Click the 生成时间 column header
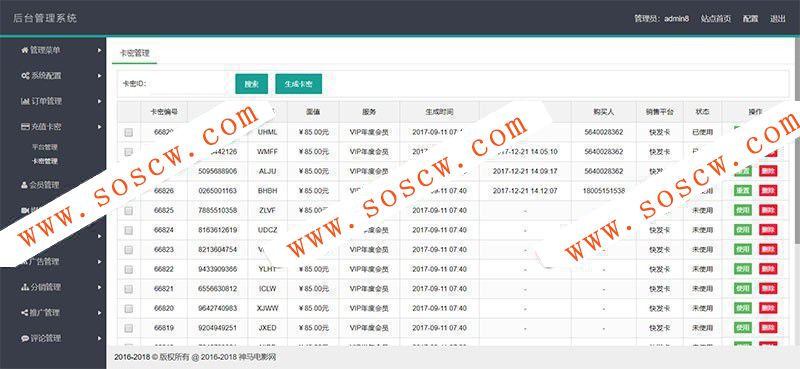The image size is (800, 369). click(x=439, y=112)
